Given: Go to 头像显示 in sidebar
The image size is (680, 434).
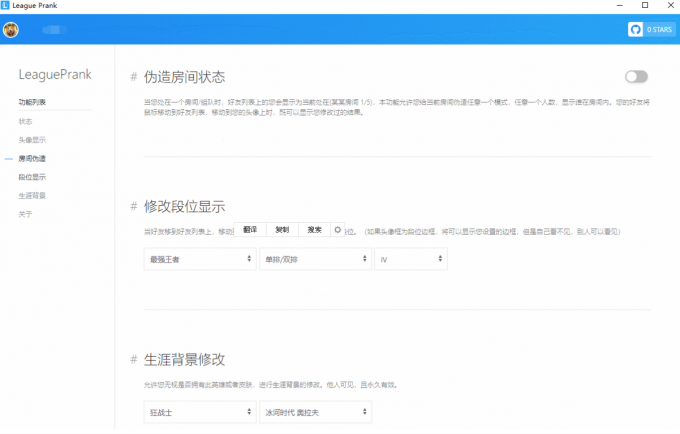Looking at the screenshot, I should [x=32, y=140].
